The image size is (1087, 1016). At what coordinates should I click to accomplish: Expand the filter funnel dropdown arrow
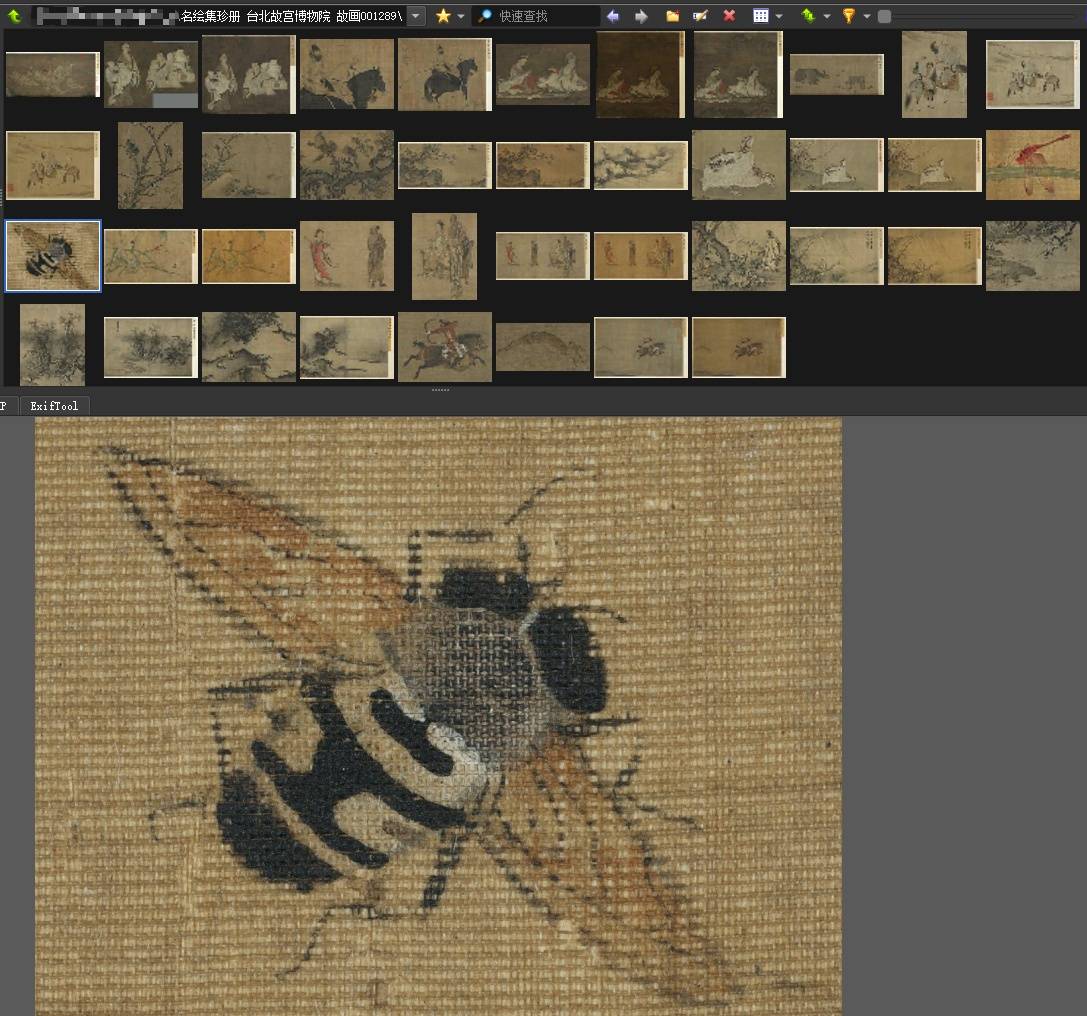(865, 15)
